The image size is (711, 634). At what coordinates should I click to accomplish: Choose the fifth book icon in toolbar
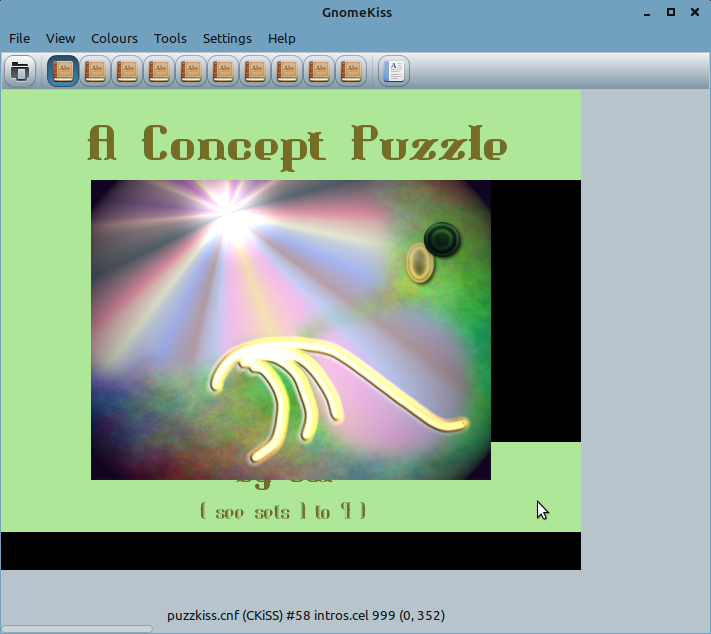point(191,71)
